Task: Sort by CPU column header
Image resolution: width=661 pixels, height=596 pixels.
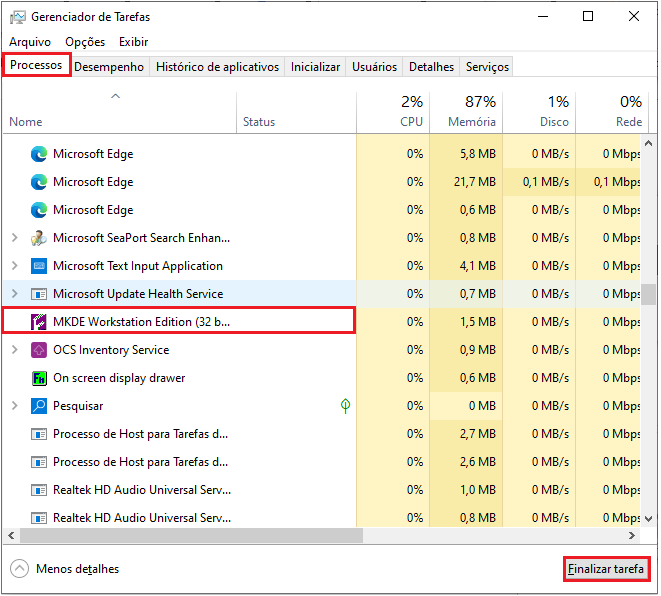Action: coord(393,113)
